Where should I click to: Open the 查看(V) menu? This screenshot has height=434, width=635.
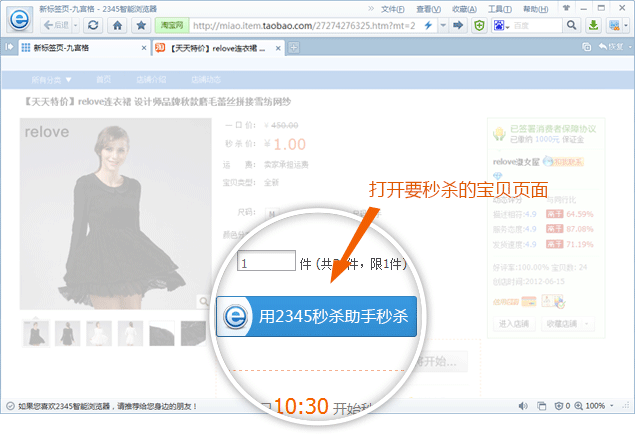click(428, 9)
